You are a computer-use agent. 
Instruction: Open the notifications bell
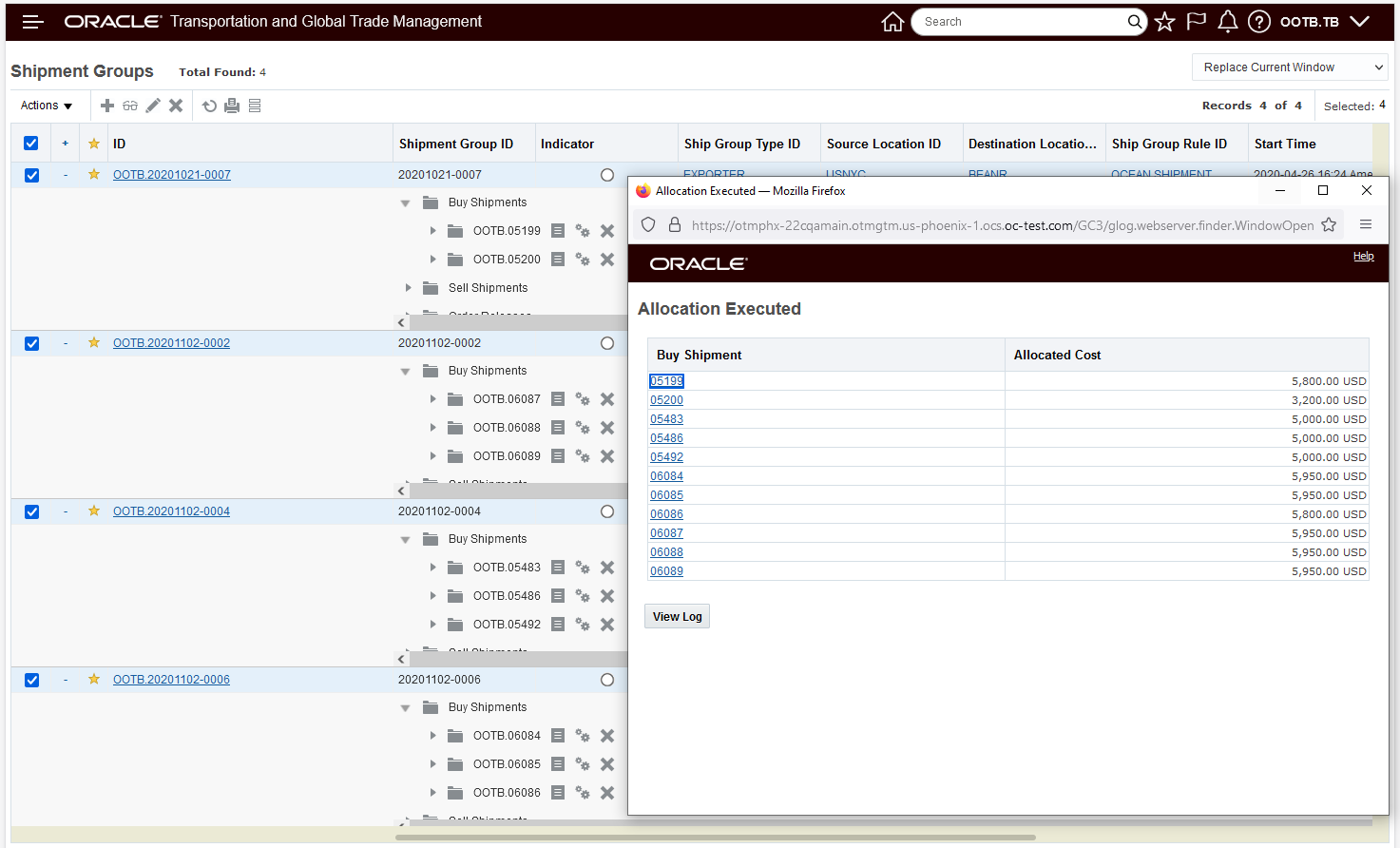[1228, 22]
